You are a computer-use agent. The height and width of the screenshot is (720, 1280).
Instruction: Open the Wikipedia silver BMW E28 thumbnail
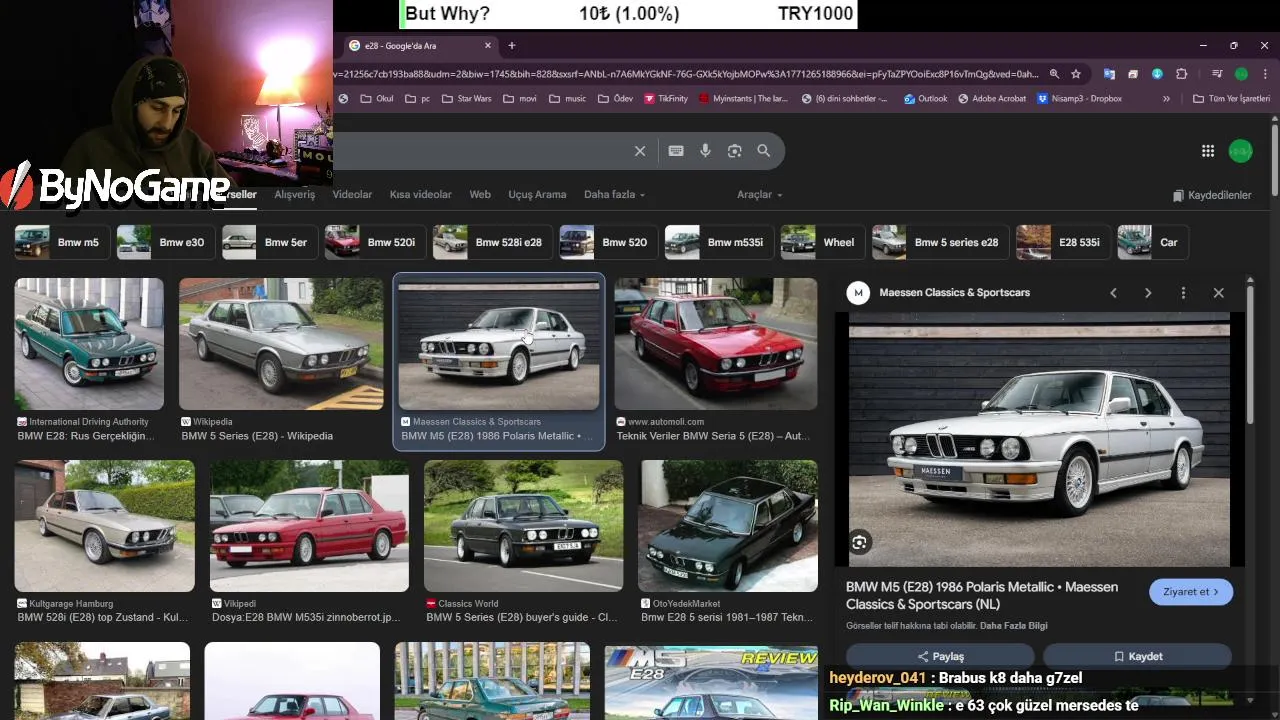point(281,344)
